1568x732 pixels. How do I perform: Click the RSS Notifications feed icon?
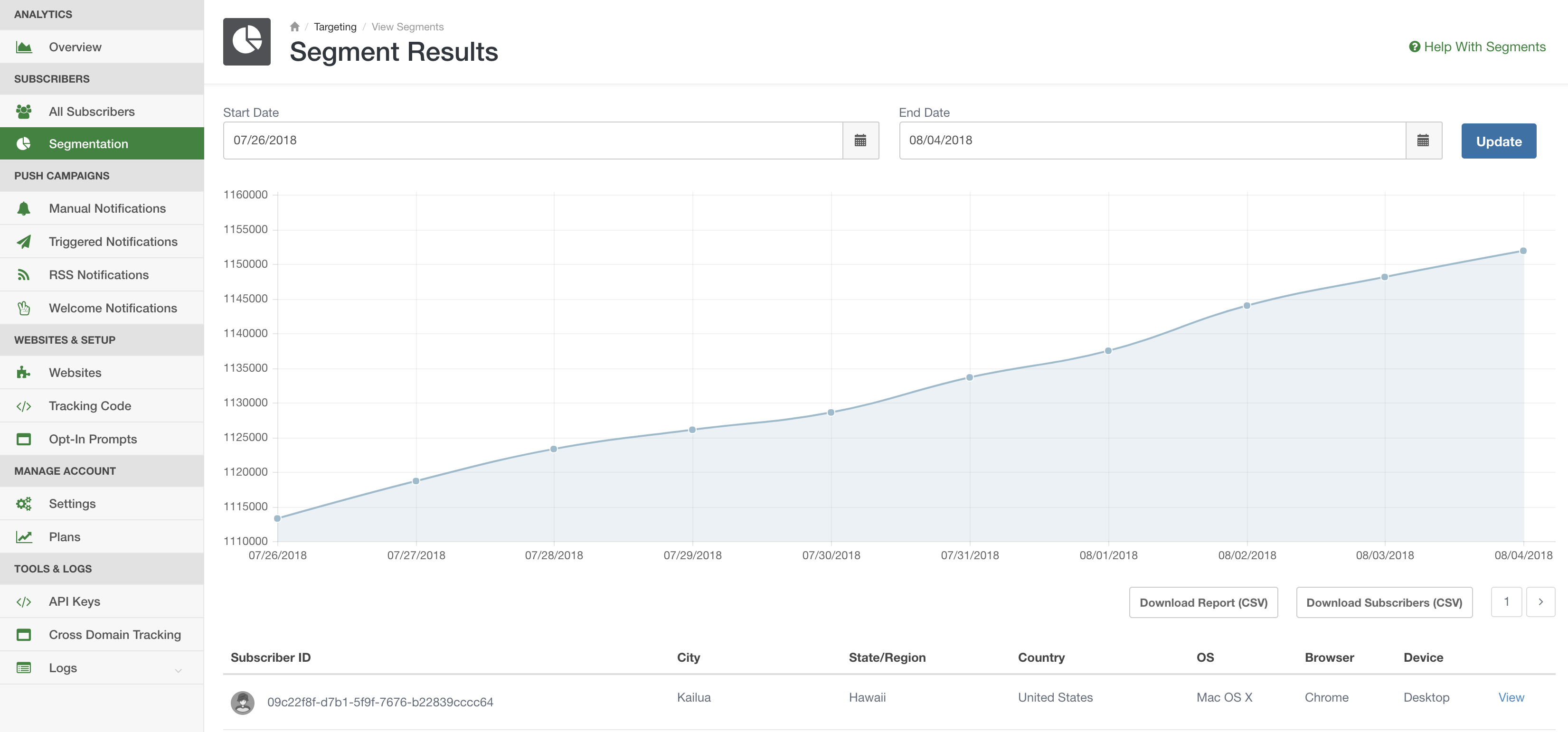[x=24, y=275]
